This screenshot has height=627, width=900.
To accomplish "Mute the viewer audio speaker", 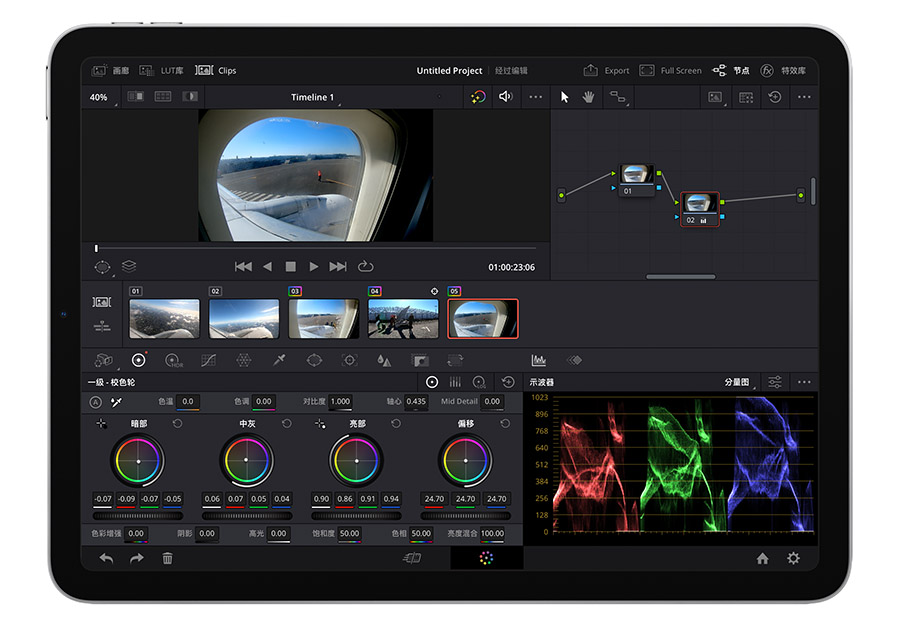I will [505, 96].
